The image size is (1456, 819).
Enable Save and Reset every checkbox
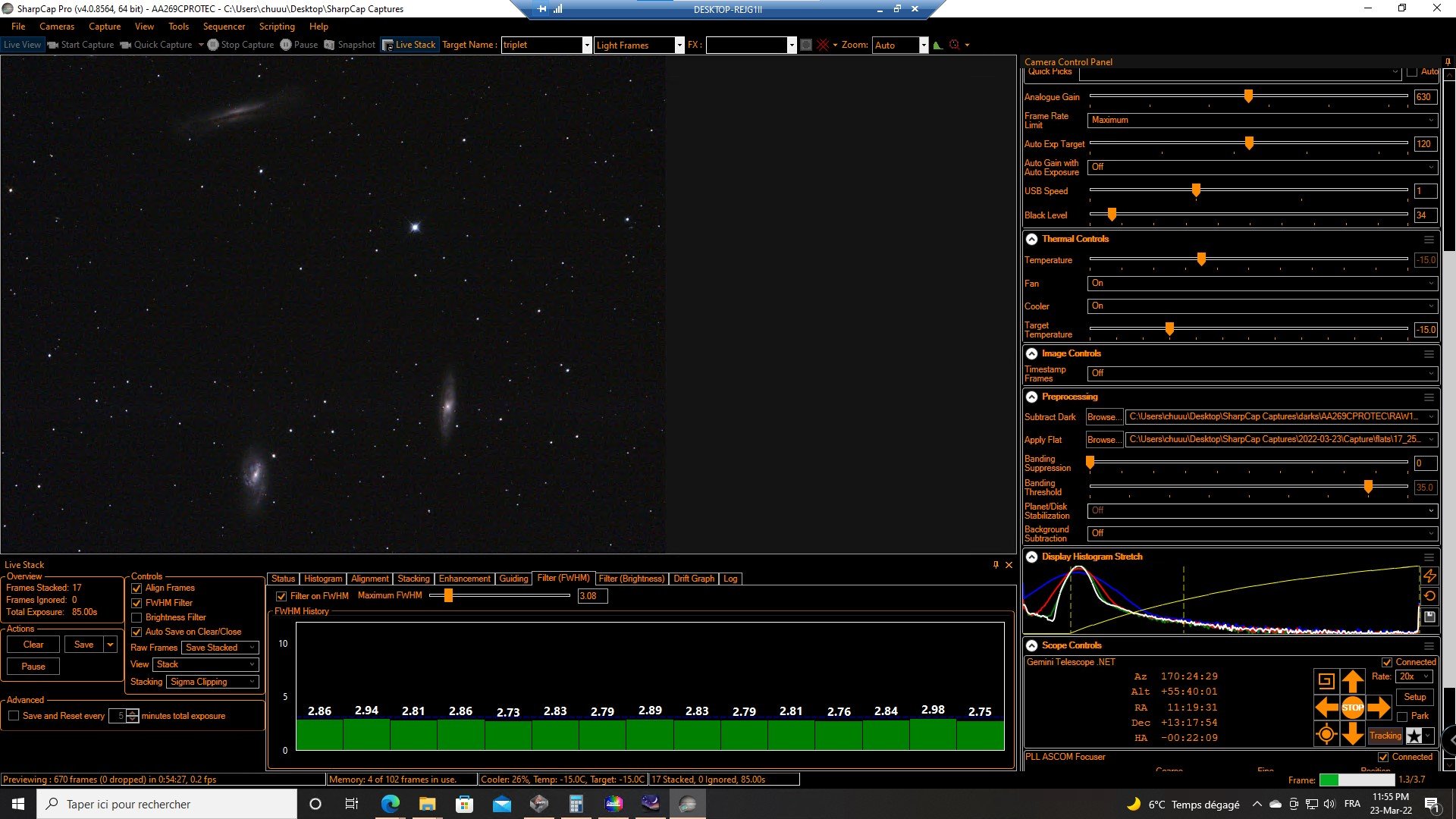[14, 716]
